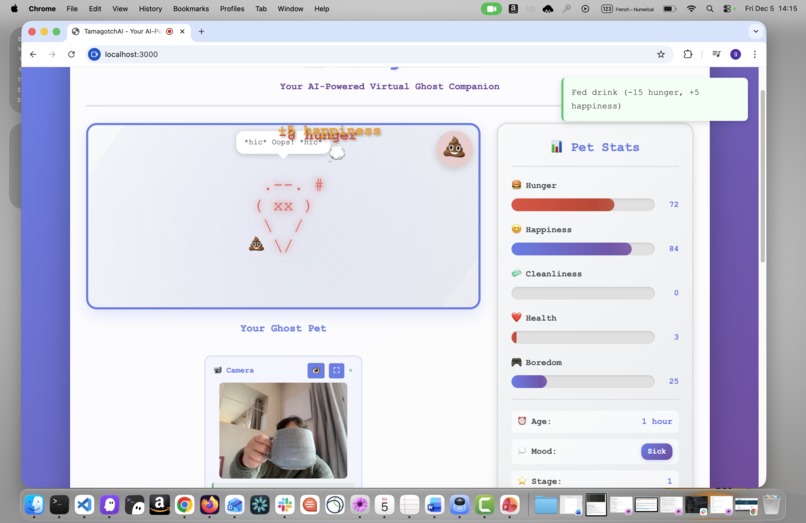
Task: Close the TamagotchAI tab
Action: click(182, 31)
